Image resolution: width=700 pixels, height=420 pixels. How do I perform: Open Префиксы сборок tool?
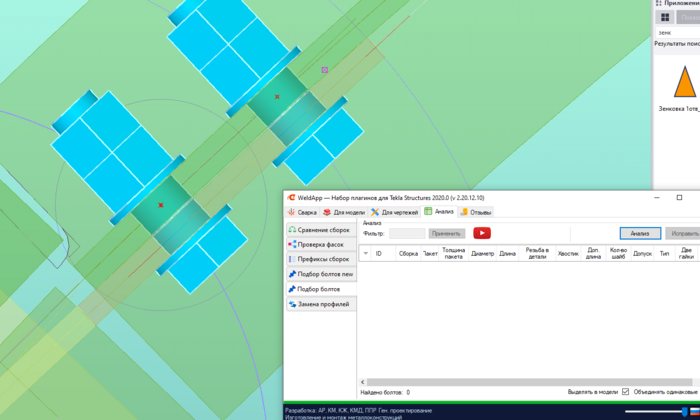321,259
